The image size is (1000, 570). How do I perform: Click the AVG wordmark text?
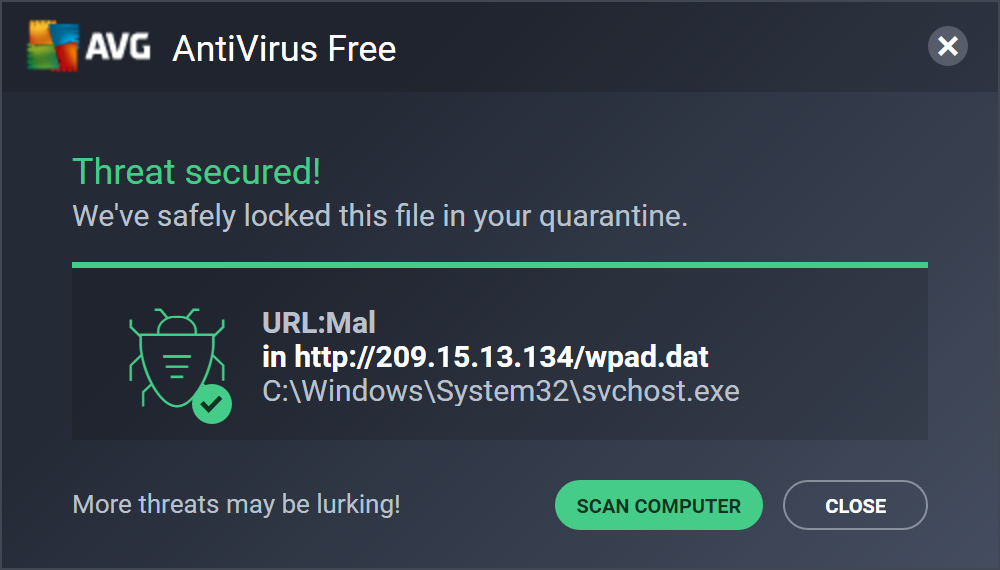pos(118,47)
